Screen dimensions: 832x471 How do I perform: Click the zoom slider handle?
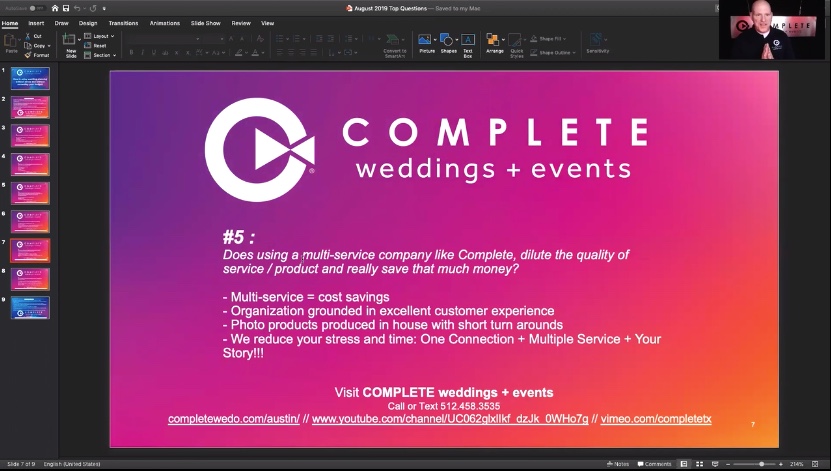click(x=761, y=464)
